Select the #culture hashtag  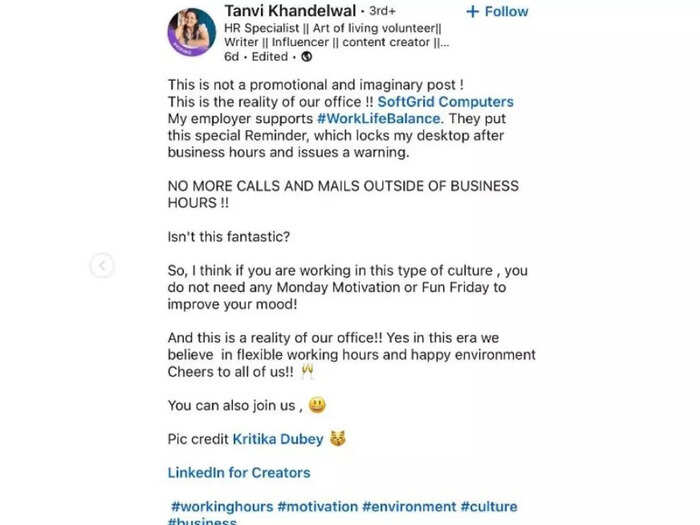click(x=489, y=507)
